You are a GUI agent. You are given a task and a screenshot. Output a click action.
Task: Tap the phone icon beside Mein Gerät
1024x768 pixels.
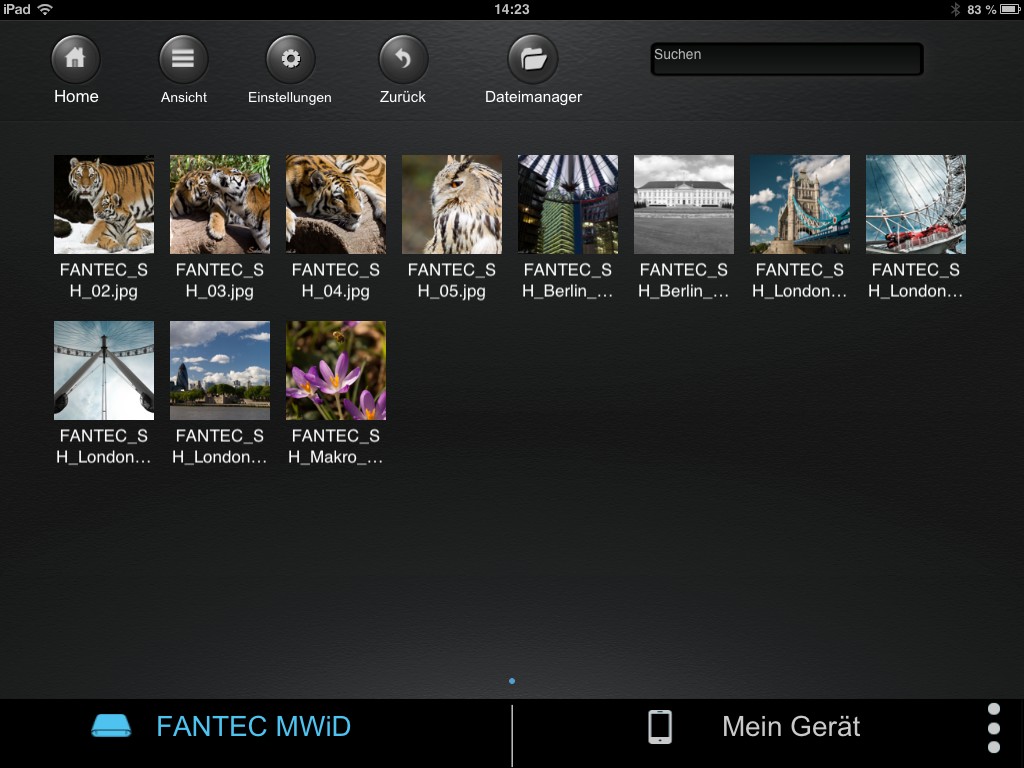pos(660,727)
